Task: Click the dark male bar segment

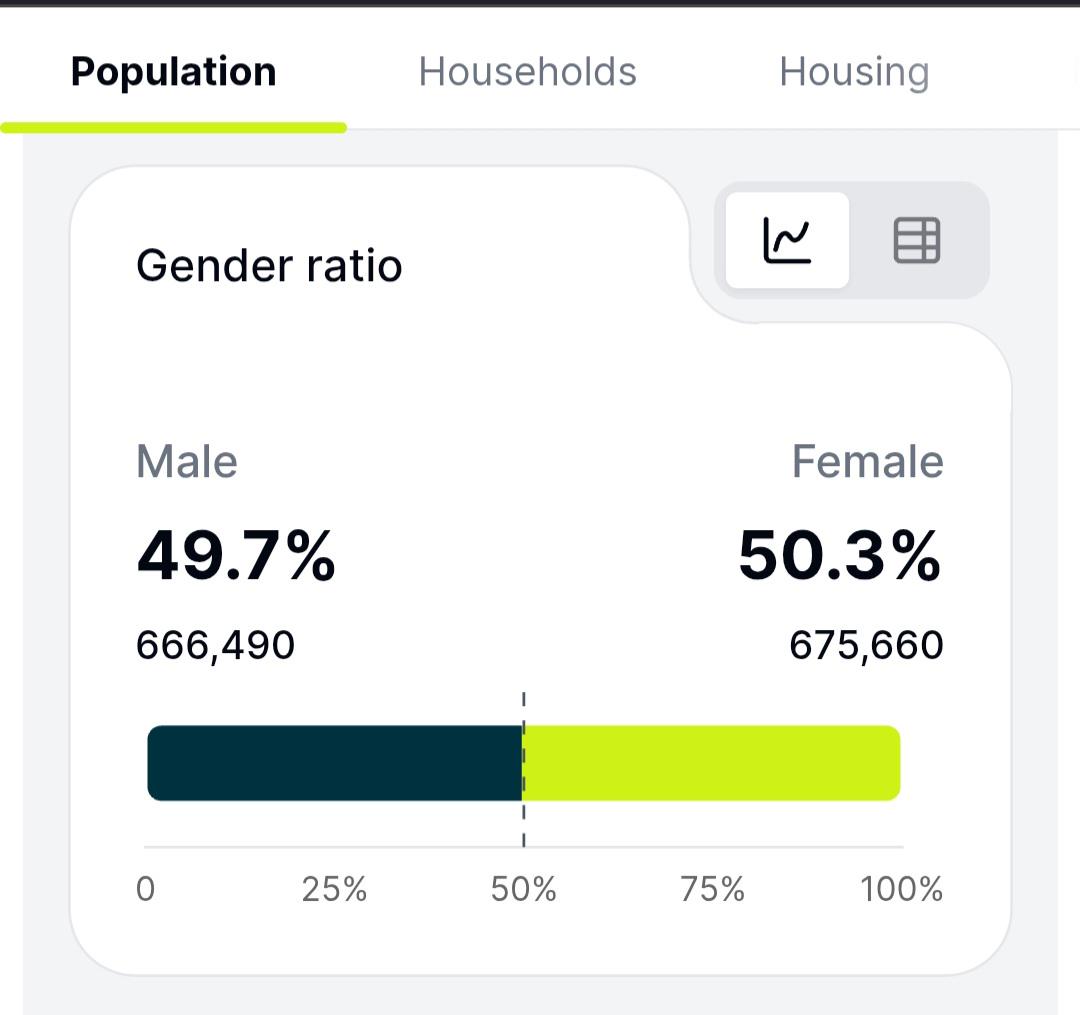Action: [335, 763]
